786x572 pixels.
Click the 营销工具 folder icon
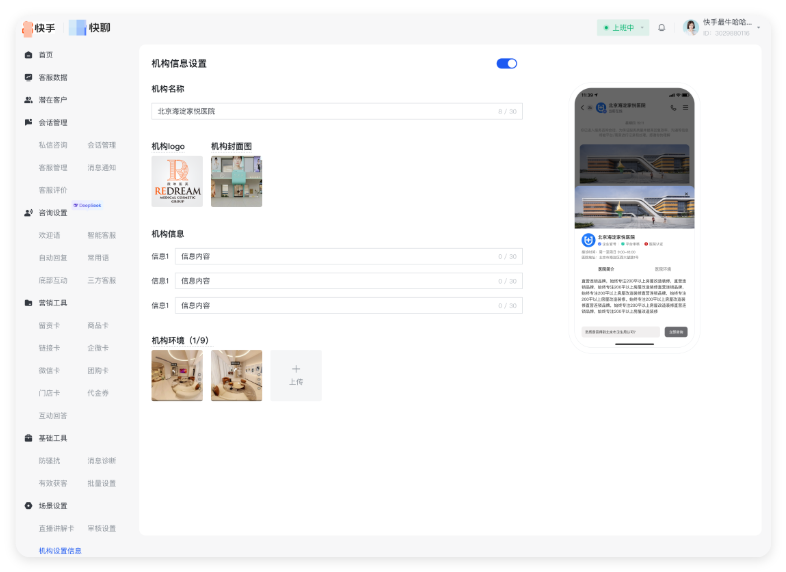[29, 303]
